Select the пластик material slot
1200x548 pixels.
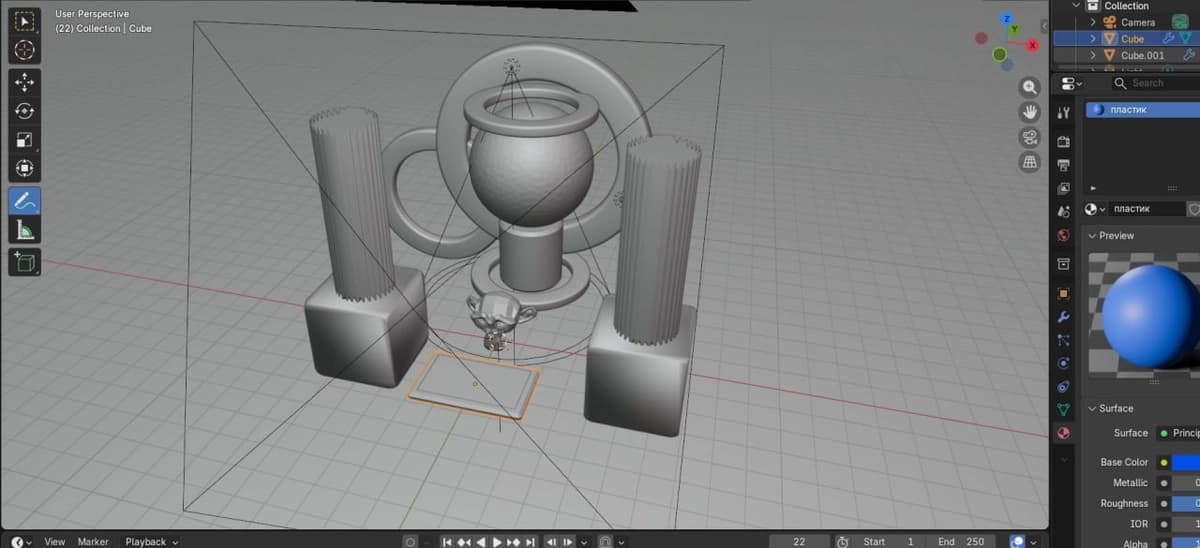point(1143,110)
